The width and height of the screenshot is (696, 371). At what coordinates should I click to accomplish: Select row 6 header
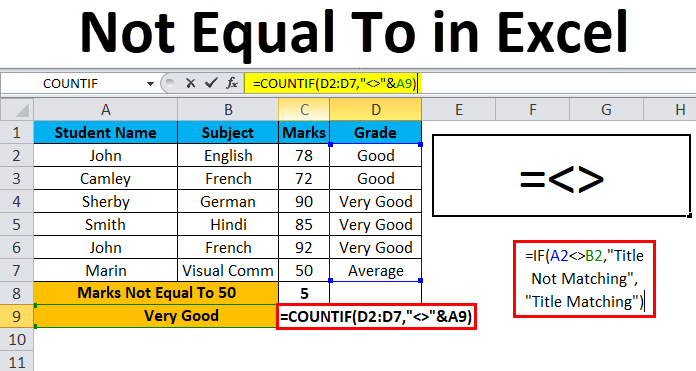pyautogui.click(x=17, y=247)
